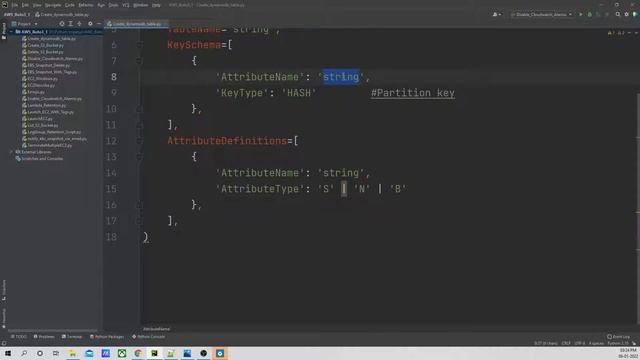Open the Python Packages tool window

[x=107, y=337]
